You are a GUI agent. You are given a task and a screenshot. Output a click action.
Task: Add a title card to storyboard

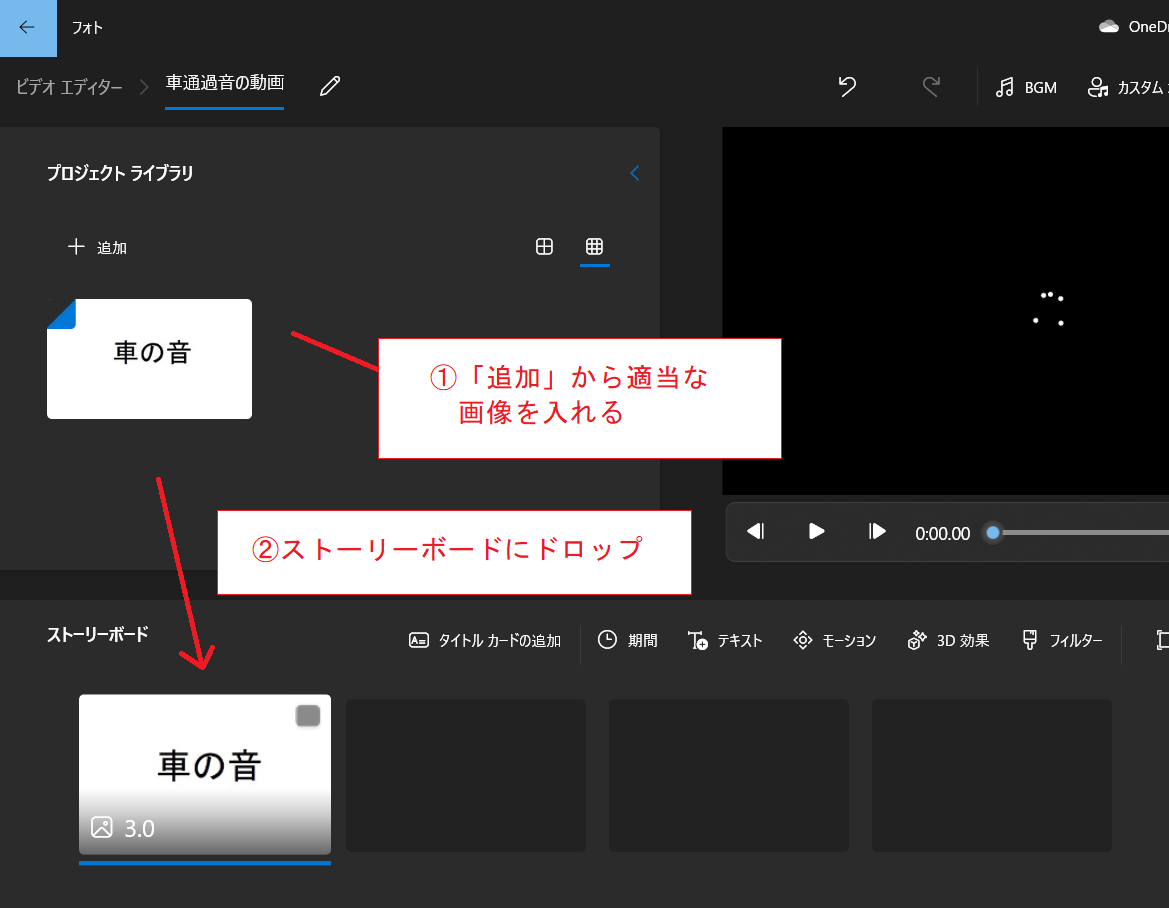pos(485,640)
